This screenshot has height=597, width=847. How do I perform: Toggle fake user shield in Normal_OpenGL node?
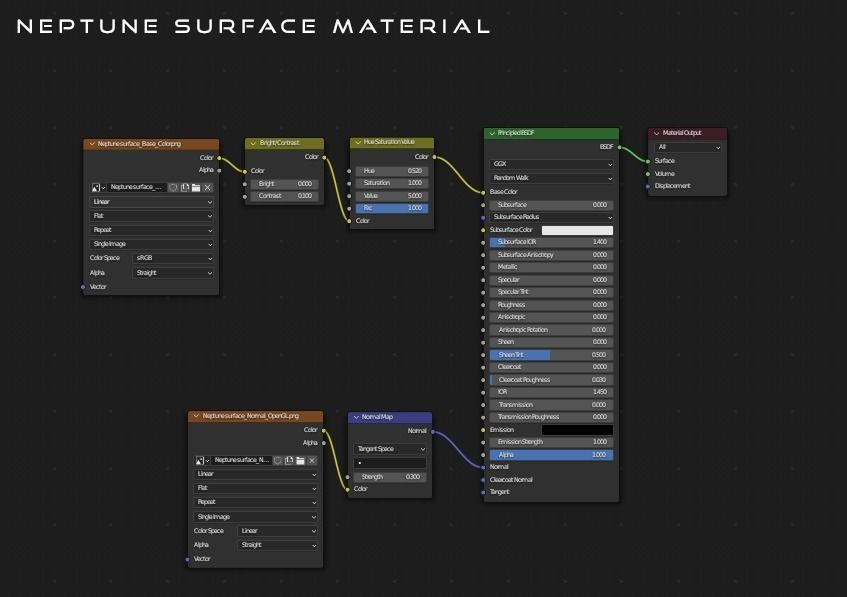click(x=278, y=460)
